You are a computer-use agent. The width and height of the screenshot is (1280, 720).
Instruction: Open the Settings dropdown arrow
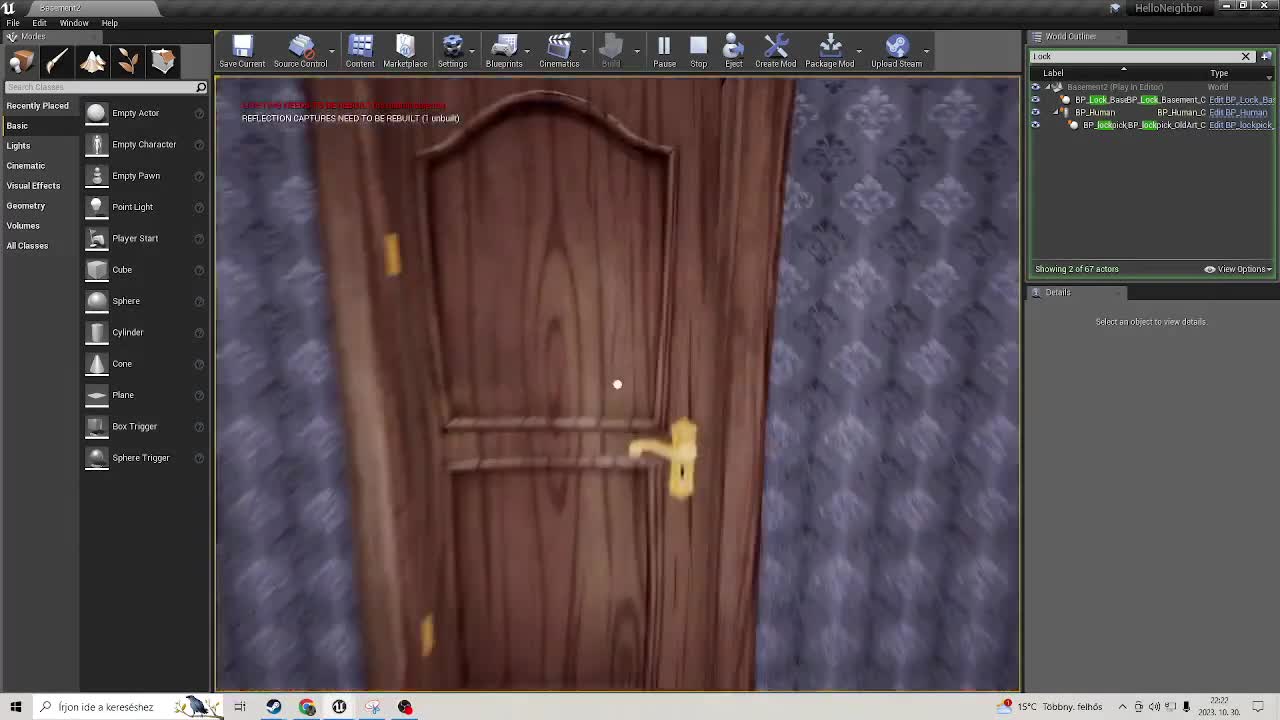[x=472, y=50]
